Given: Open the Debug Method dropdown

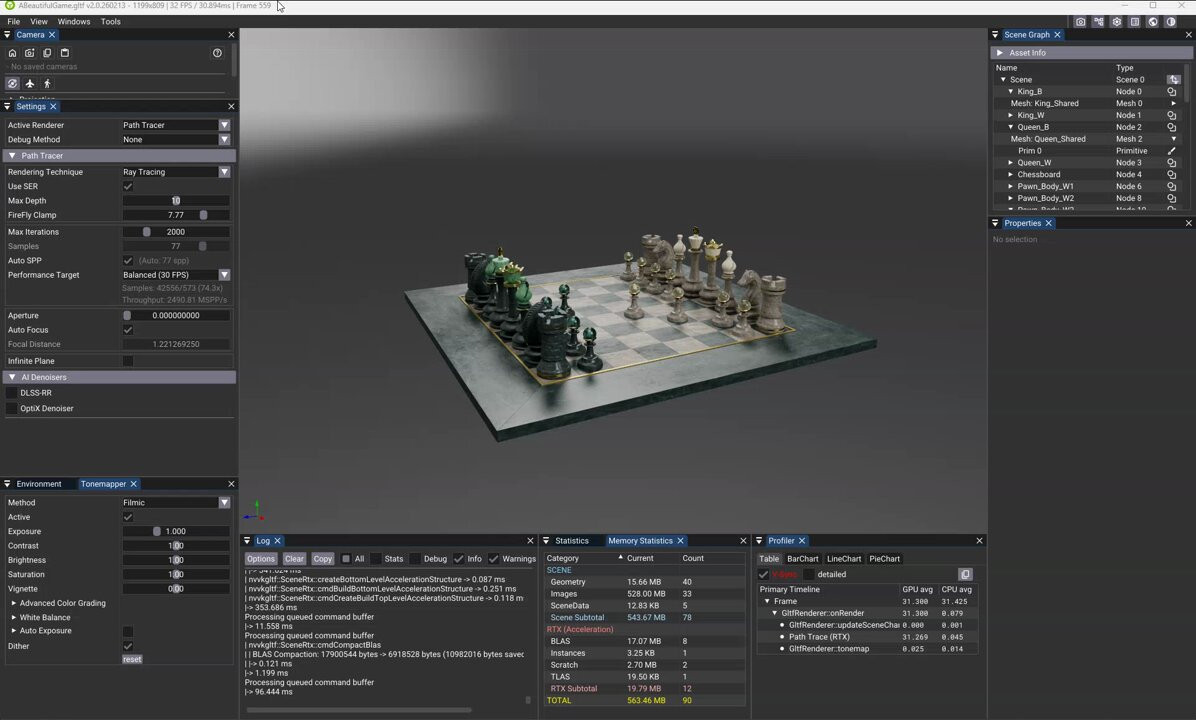Looking at the screenshot, I should (175, 140).
